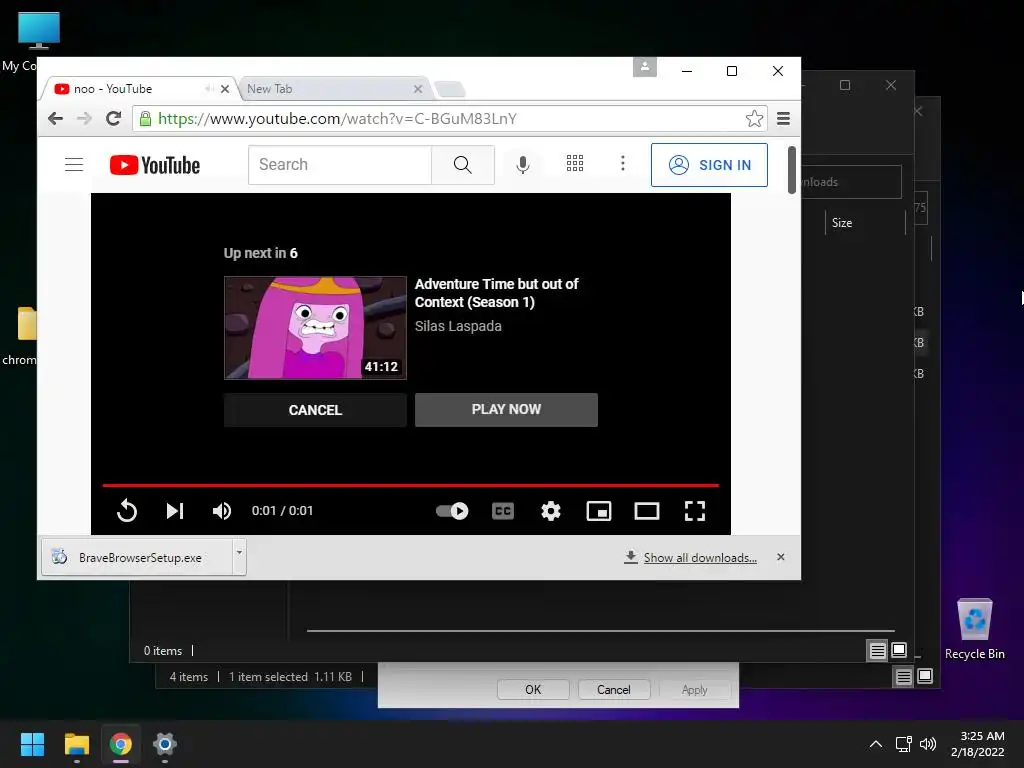The height and width of the screenshot is (768, 1024).
Task: Close the noo - YouTube tab
Action: click(225, 89)
